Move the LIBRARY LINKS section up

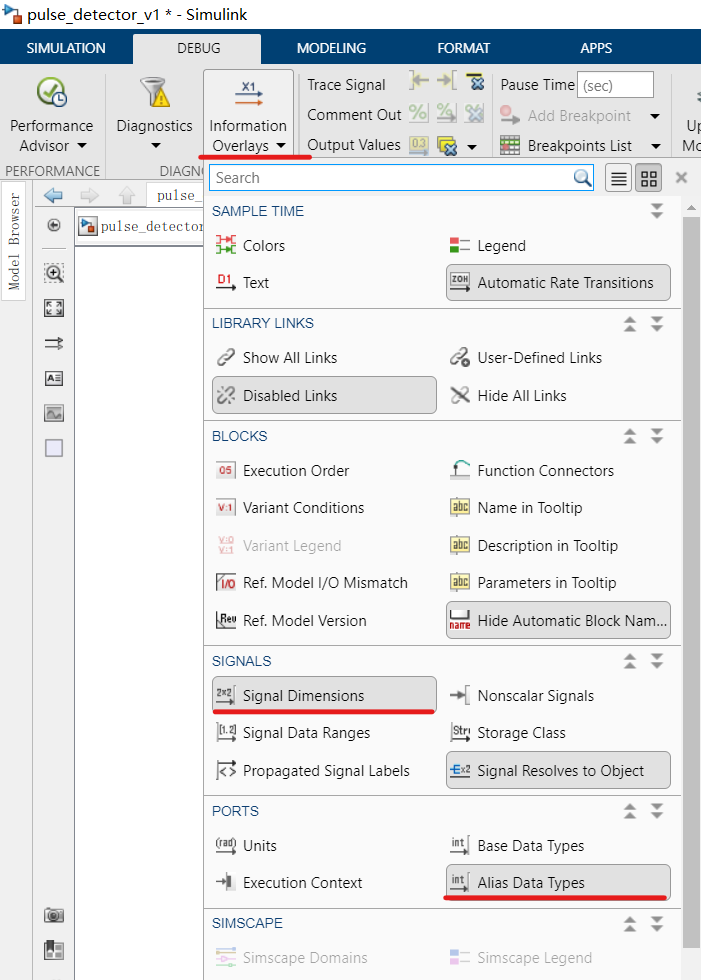pyautogui.click(x=630, y=324)
